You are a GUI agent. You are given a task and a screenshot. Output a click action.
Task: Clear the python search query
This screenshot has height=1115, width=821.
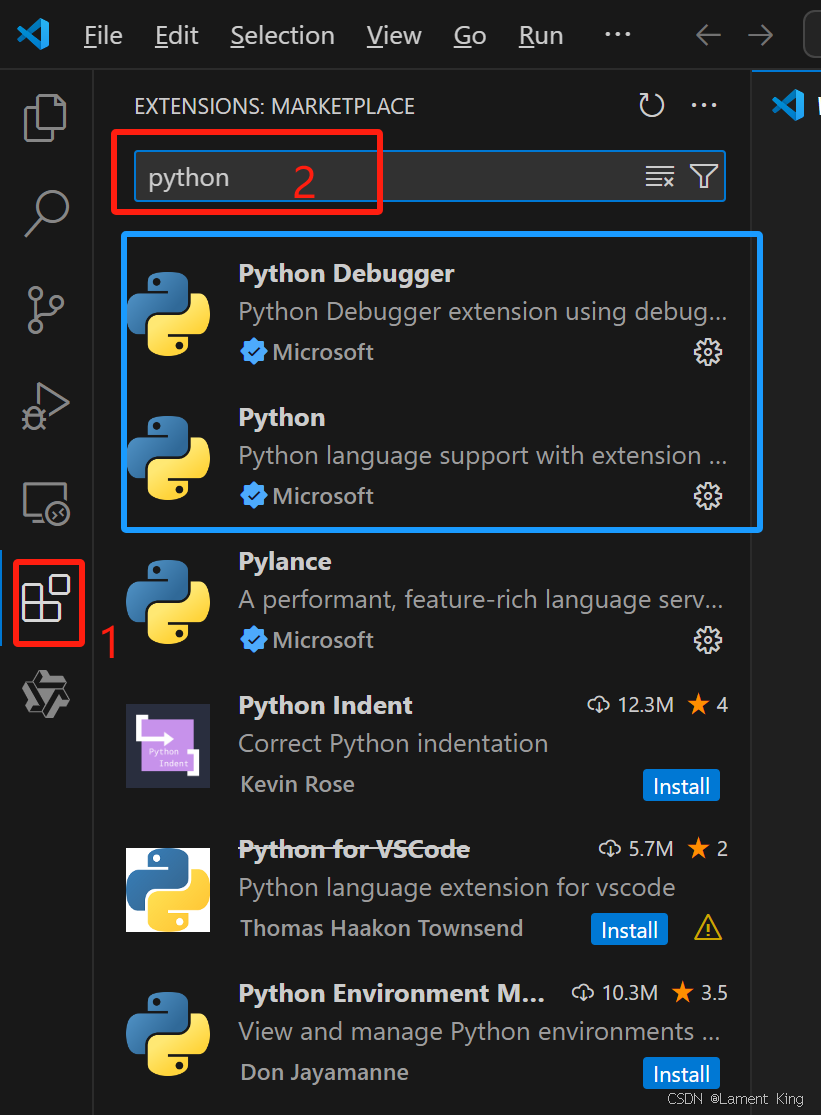coord(660,175)
